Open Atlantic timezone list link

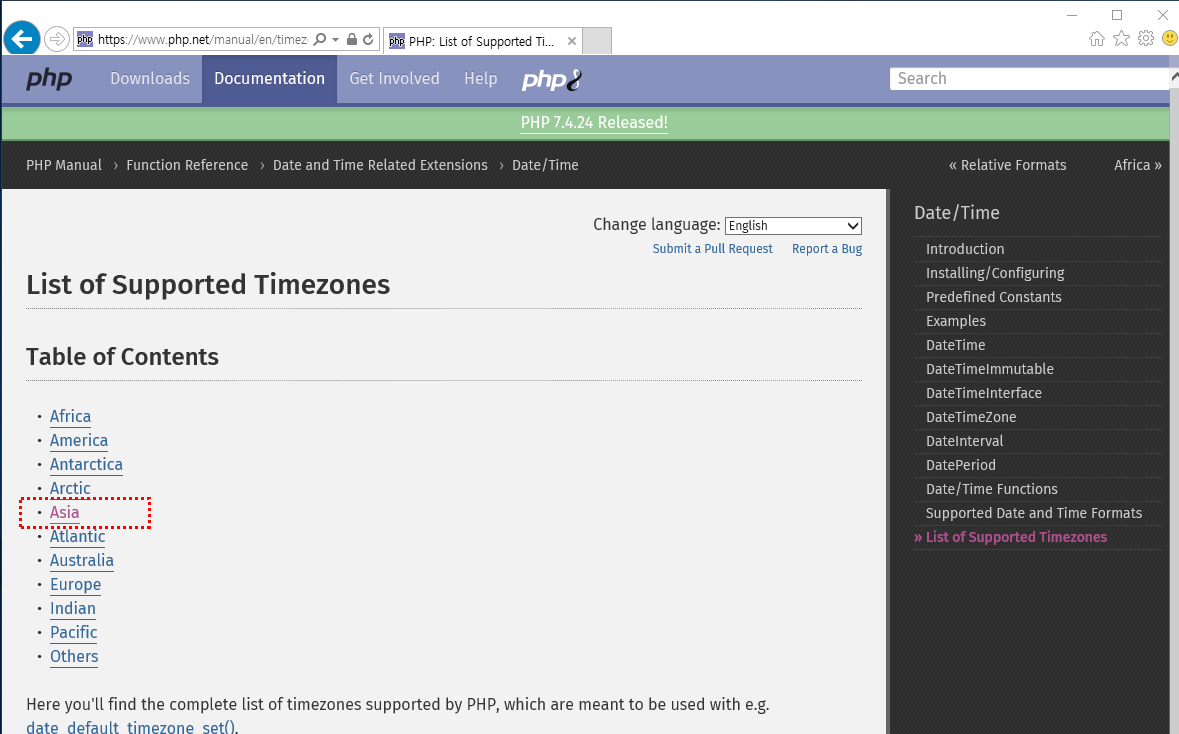[x=77, y=537]
